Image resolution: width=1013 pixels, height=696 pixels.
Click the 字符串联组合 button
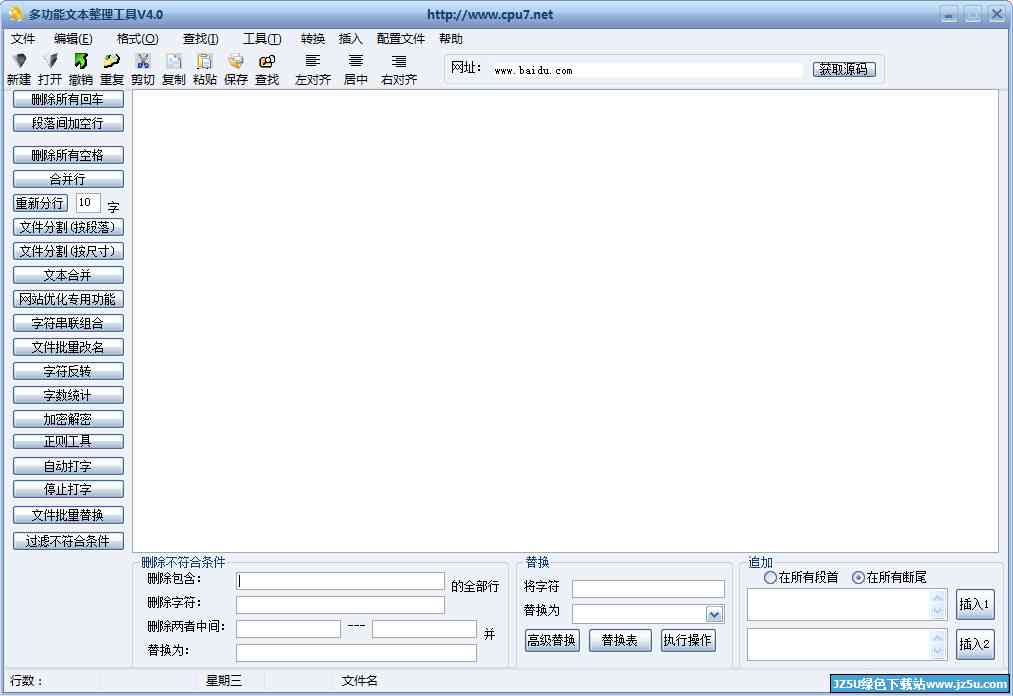[68, 323]
